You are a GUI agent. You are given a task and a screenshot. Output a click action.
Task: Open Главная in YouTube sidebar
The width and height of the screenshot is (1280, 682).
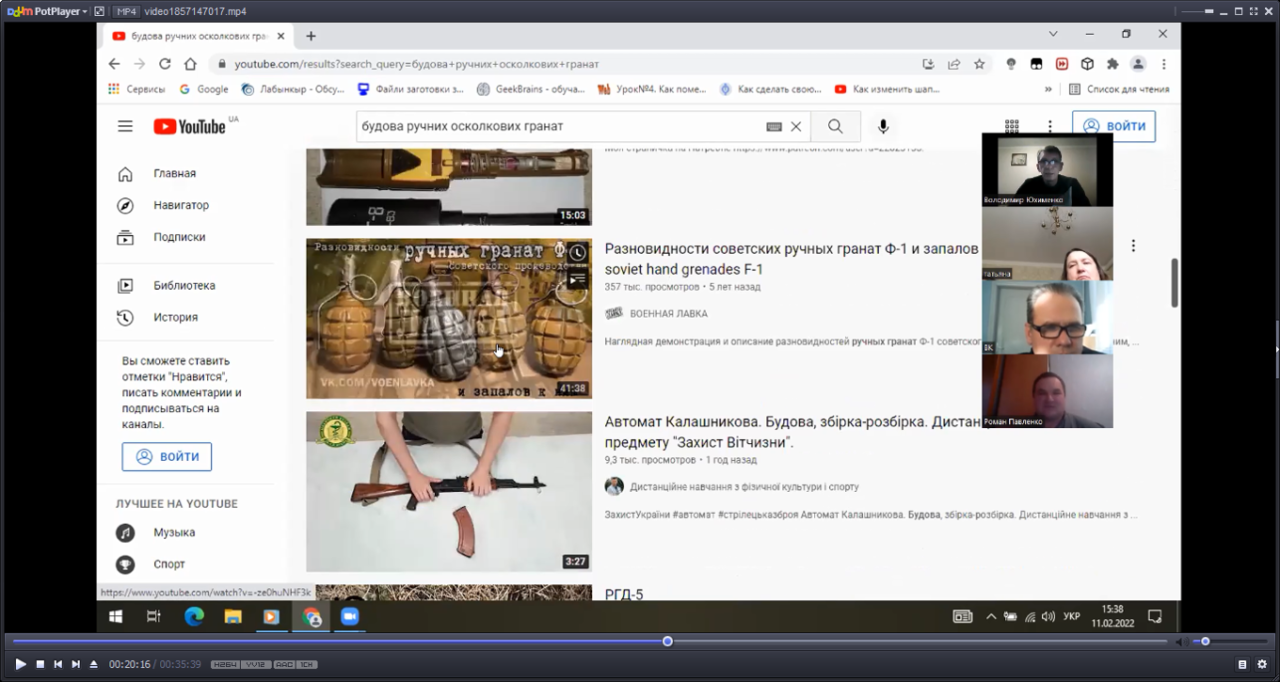(x=174, y=173)
